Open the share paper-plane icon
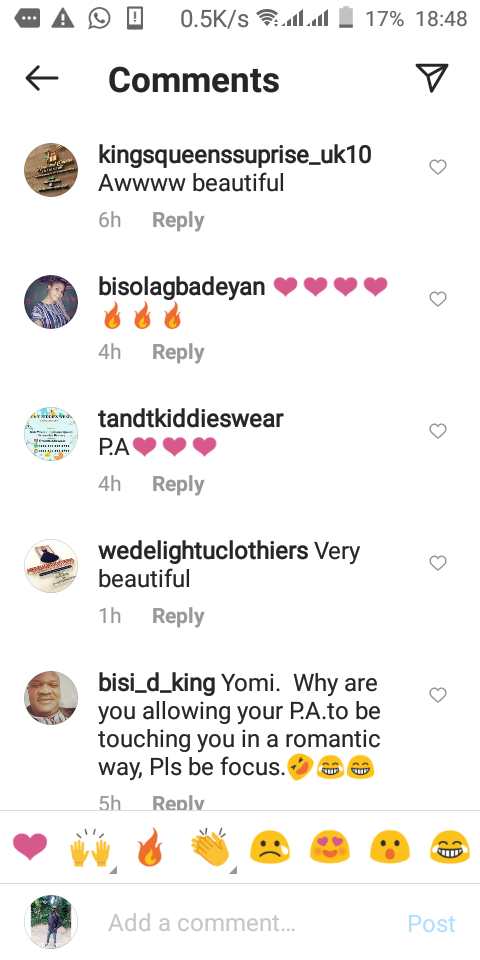480x960 pixels. 432,78
